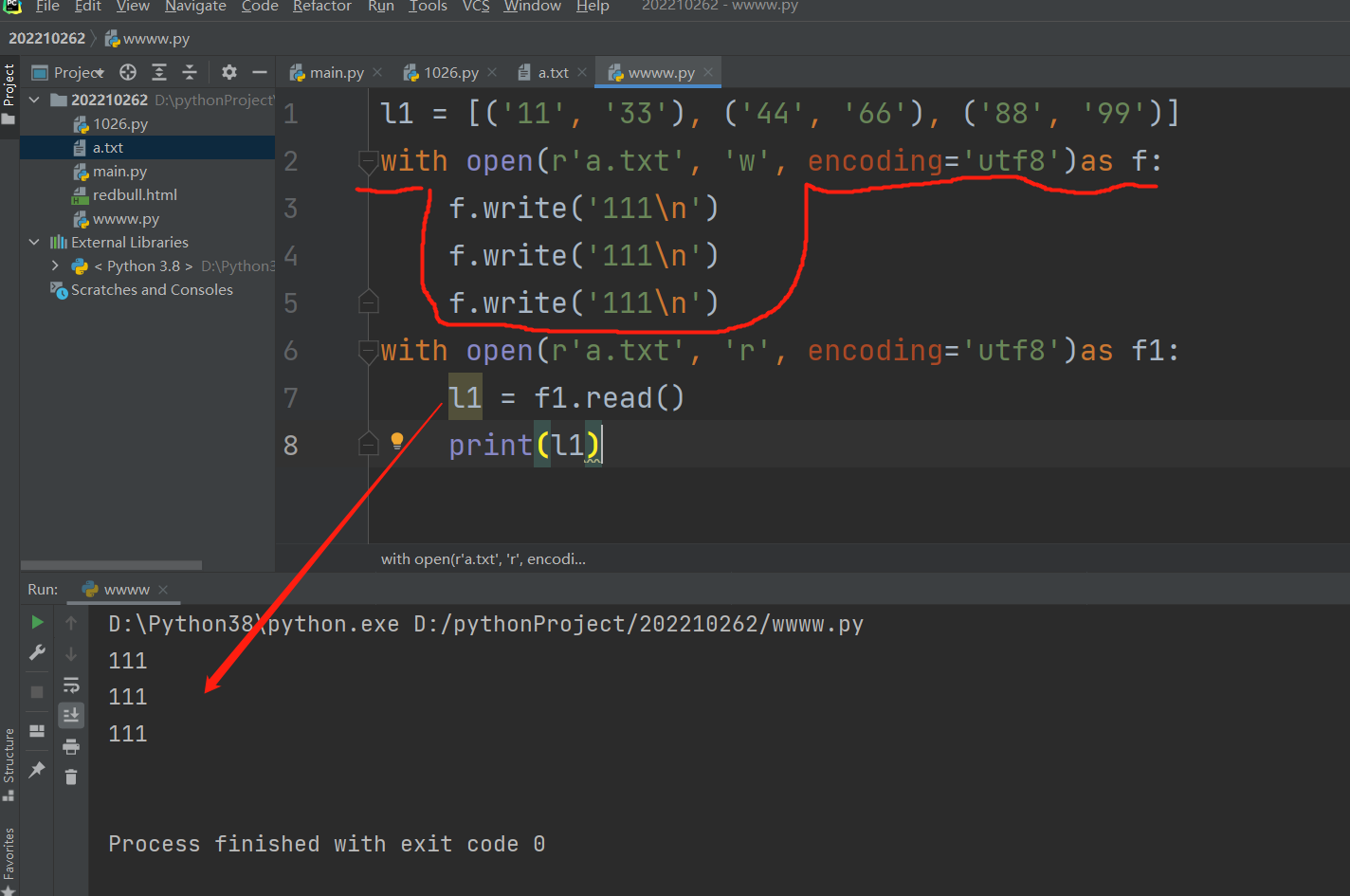Click 202210262 in the navigation breadcrumb
This screenshot has height=896, width=1350.
click(47, 39)
